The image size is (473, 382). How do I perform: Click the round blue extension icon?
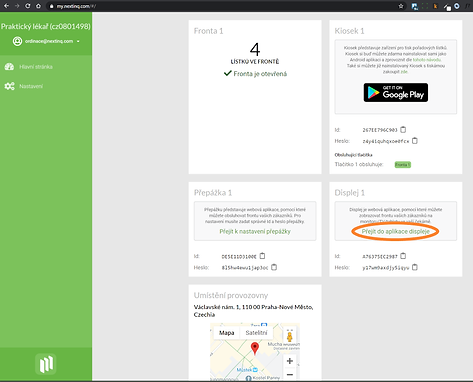point(457,6)
